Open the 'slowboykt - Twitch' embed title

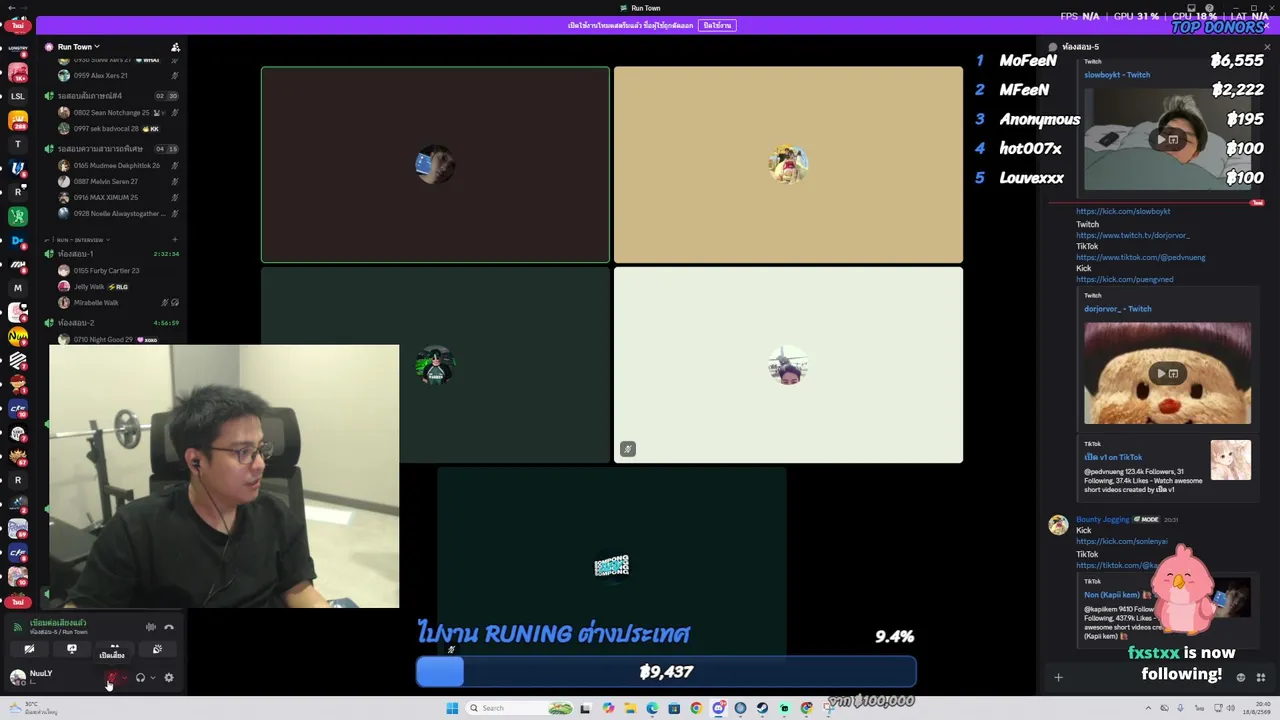pyautogui.click(x=1117, y=75)
